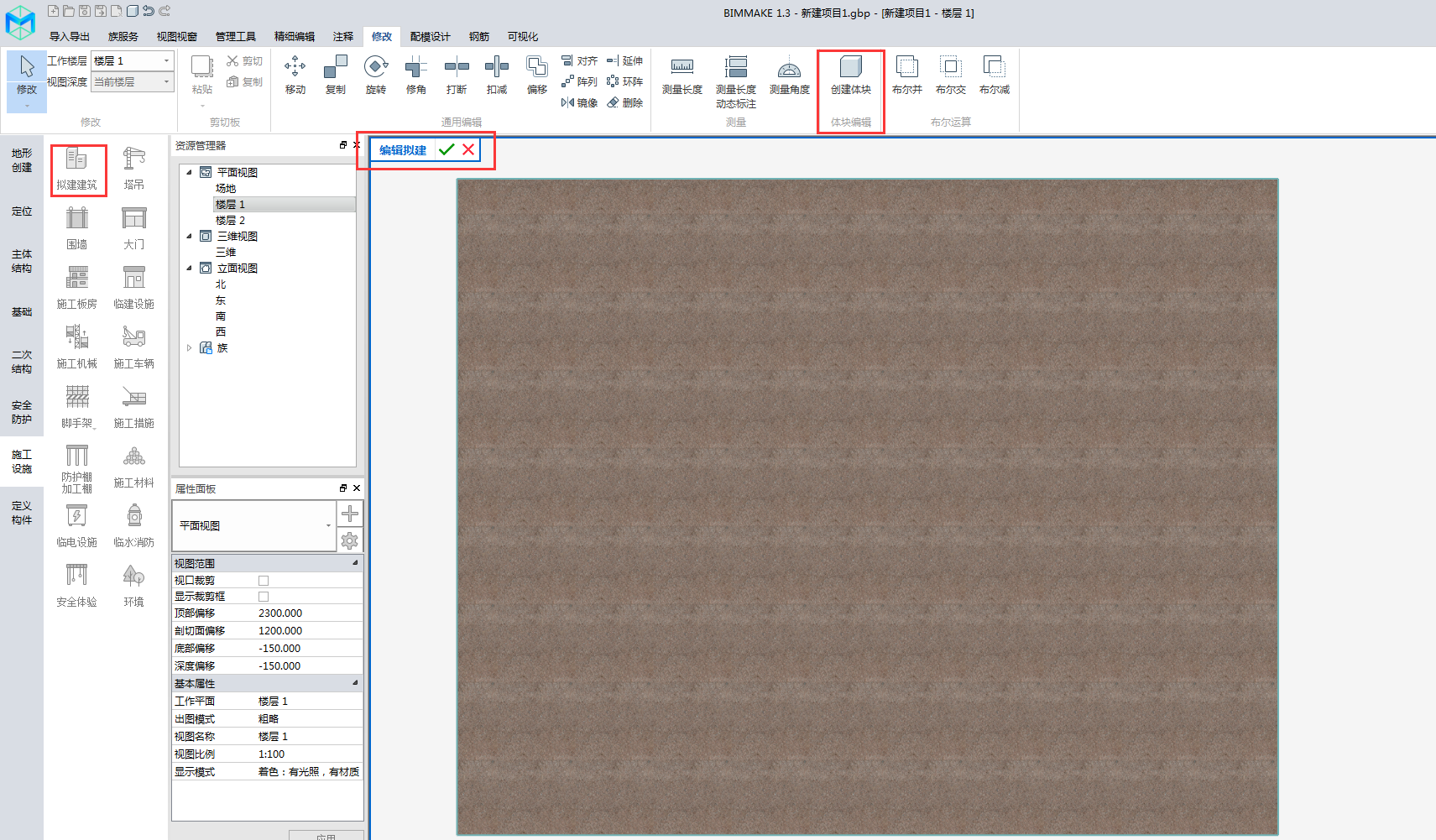Collapse the 视图范围 property section
Image resolution: width=1436 pixels, height=840 pixels.
point(355,563)
